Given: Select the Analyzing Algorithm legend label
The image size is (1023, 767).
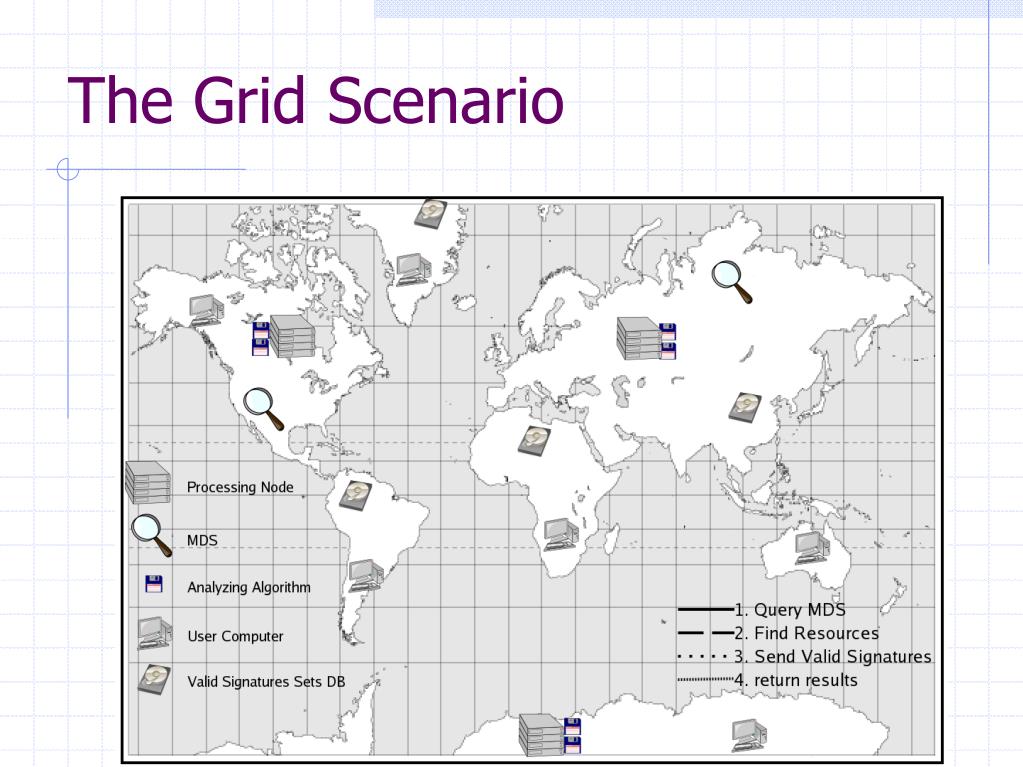Looking at the screenshot, I should pyautogui.click(x=249, y=587).
